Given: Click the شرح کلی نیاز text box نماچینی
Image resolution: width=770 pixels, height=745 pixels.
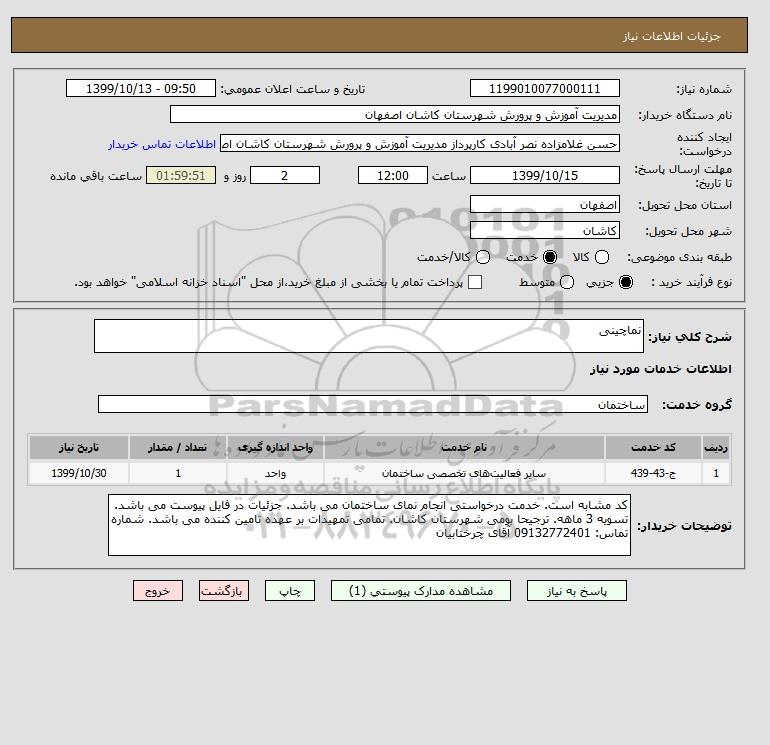Looking at the screenshot, I should point(369,336).
